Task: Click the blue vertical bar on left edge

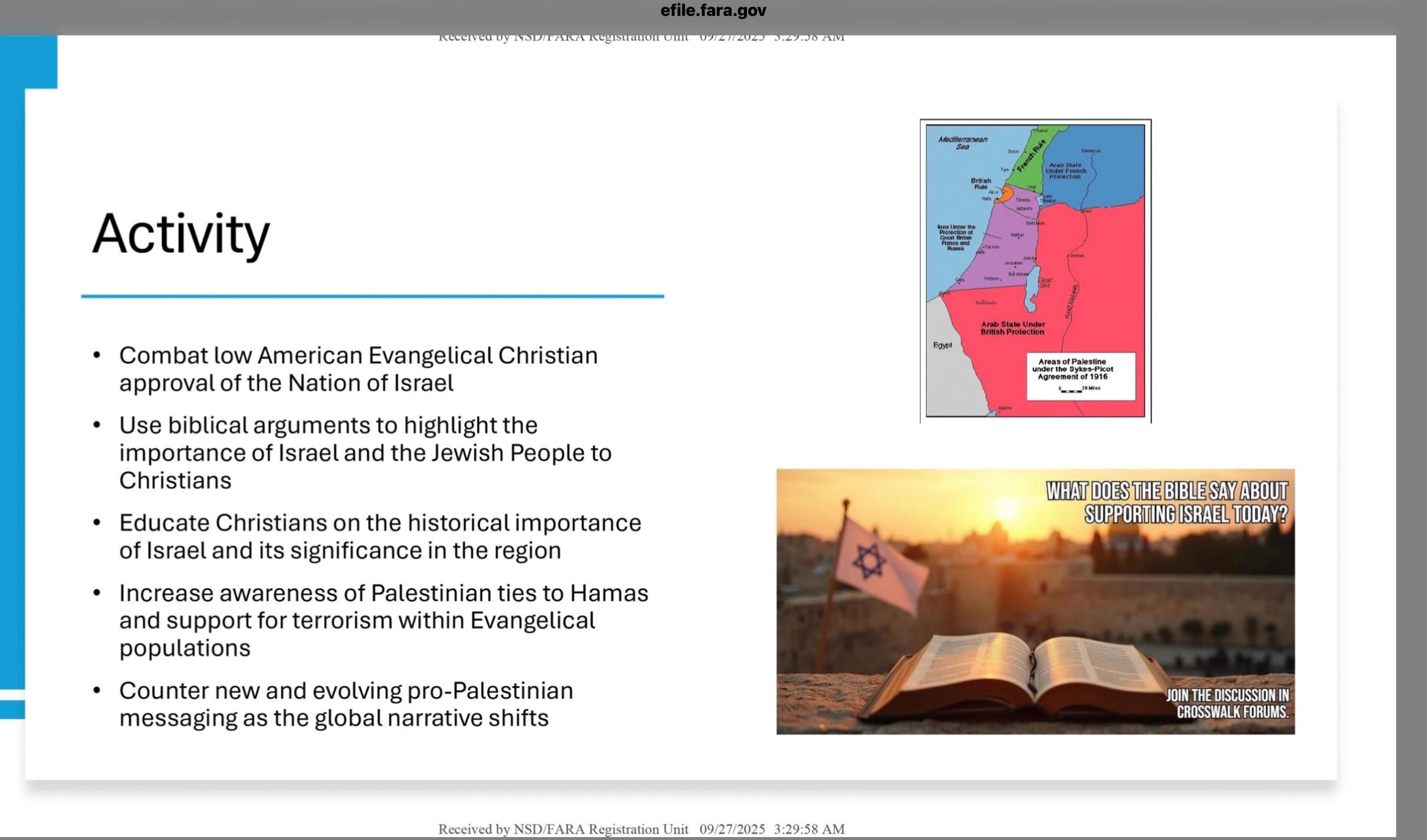Action: (12, 383)
